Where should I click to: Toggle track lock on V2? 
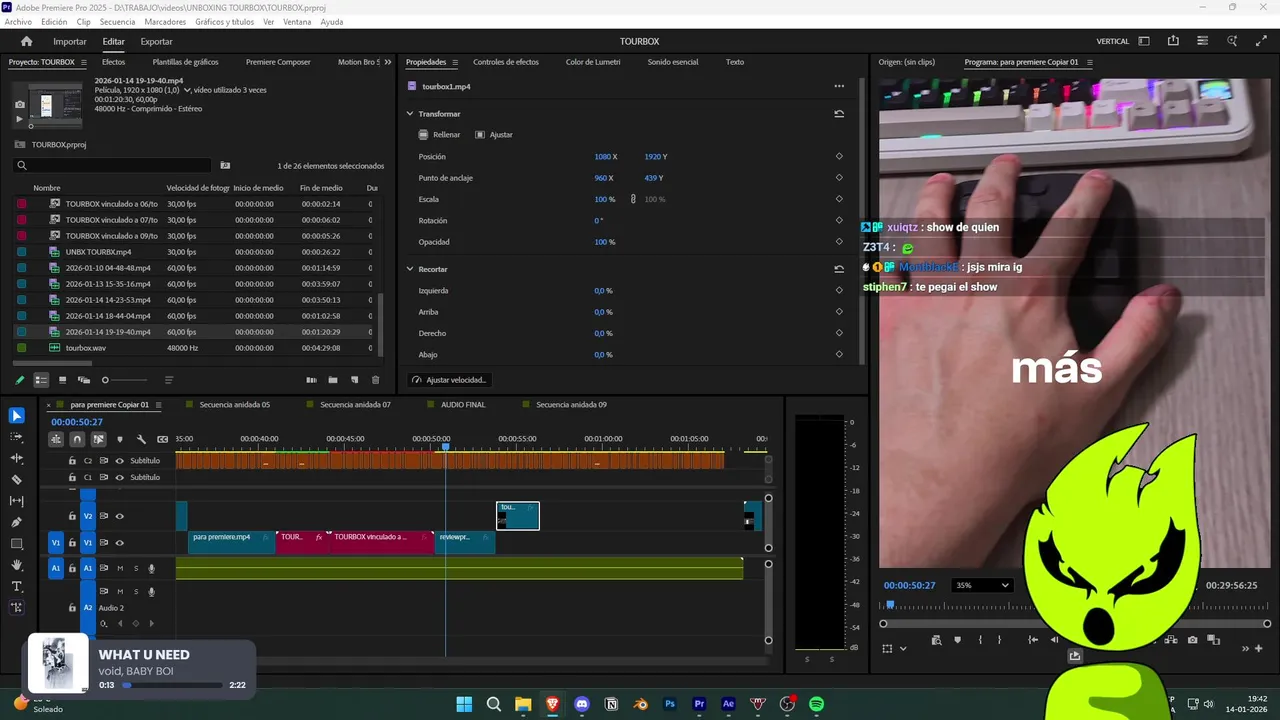[x=72, y=516]
